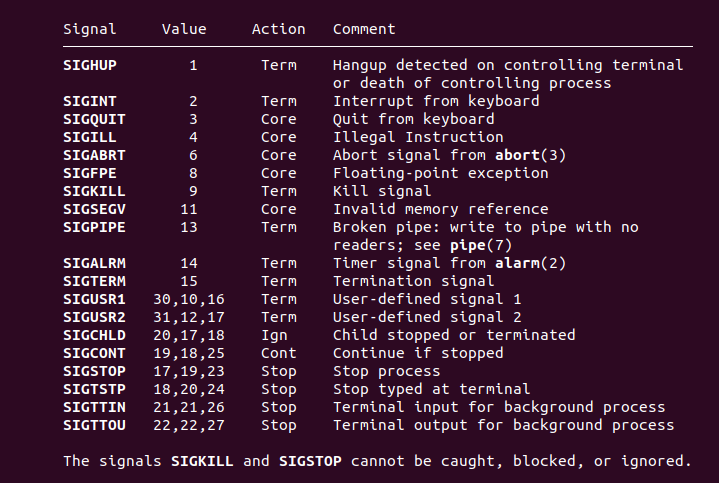
Task: Click the Ign action for SIGCHLD
Action: (274, 335)
